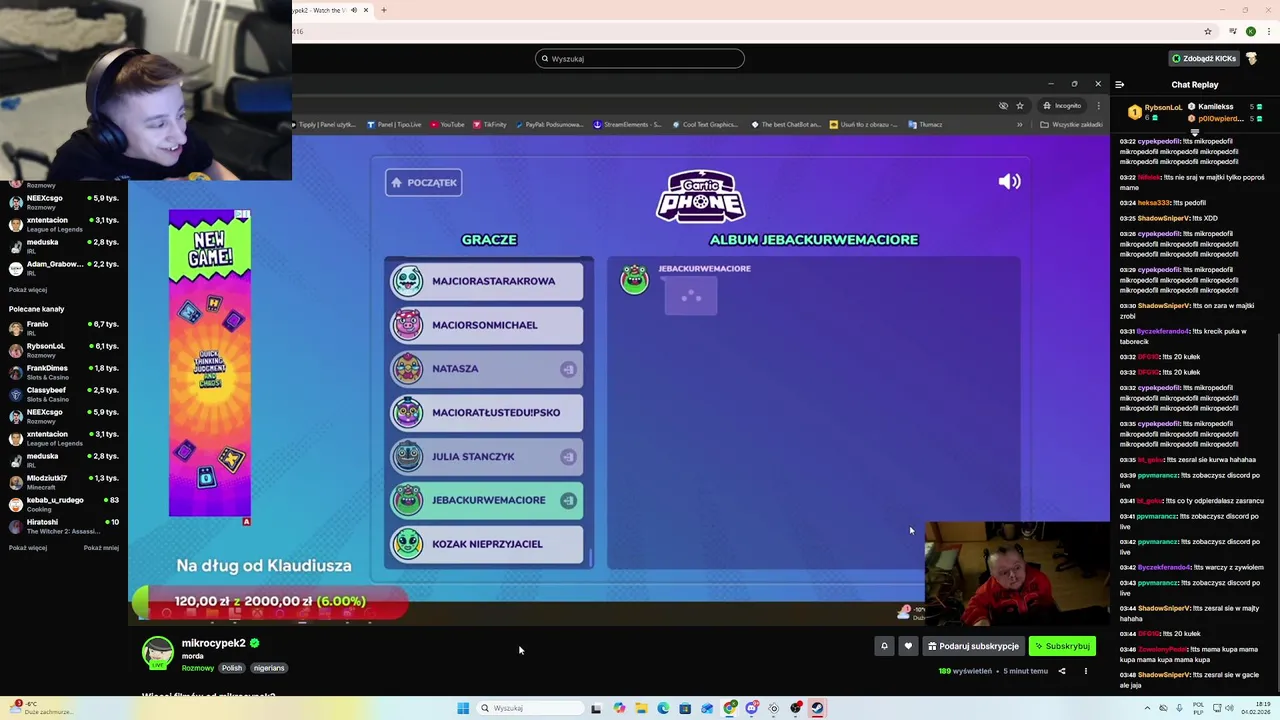Image resolution: width=1280 pixels, height=720 pixels.
Task: Turn on notifications with the bell icon
Action: pos(884,646)
